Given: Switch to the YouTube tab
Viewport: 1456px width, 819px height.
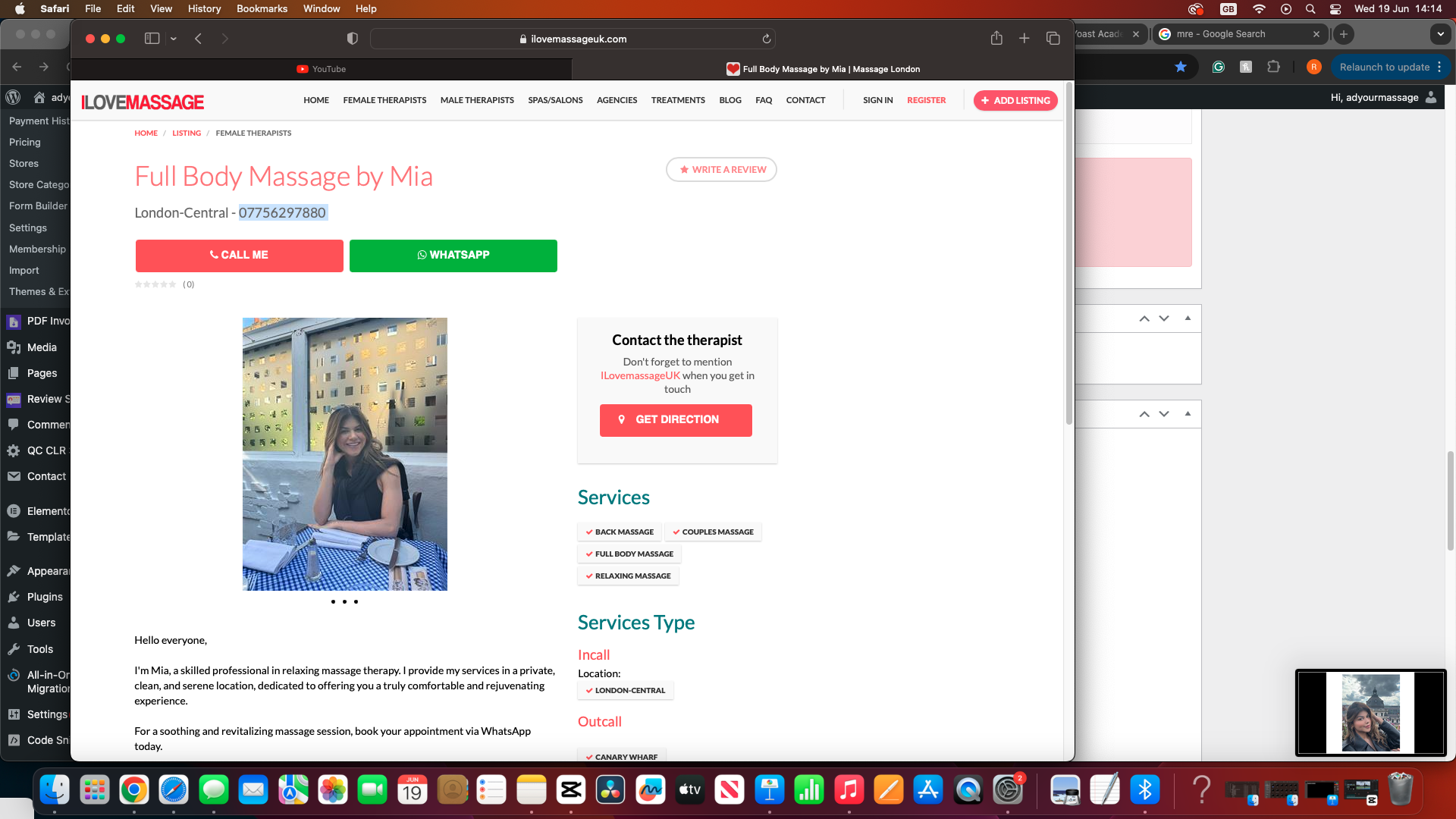Looking at the screenshot, I should pyautogui.click(x=322, y=69).
